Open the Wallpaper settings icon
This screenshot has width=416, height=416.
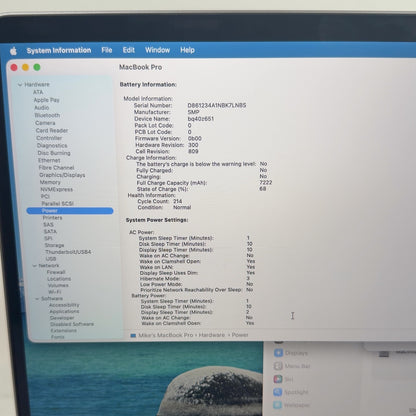[278, 405]
